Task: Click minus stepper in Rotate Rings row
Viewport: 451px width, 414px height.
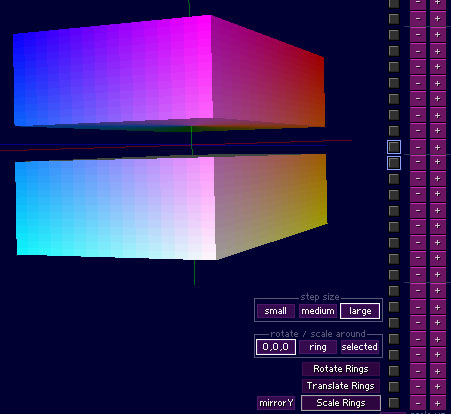Action: [x=418, y=371]
